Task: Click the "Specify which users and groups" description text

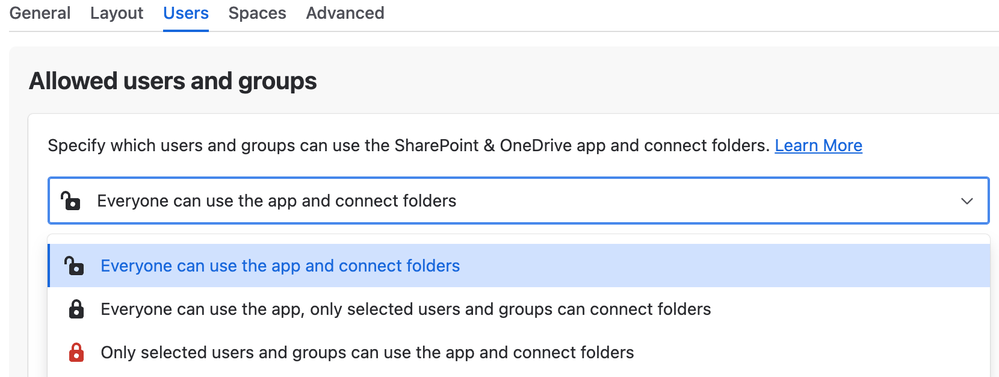Action: click(409, 146)
